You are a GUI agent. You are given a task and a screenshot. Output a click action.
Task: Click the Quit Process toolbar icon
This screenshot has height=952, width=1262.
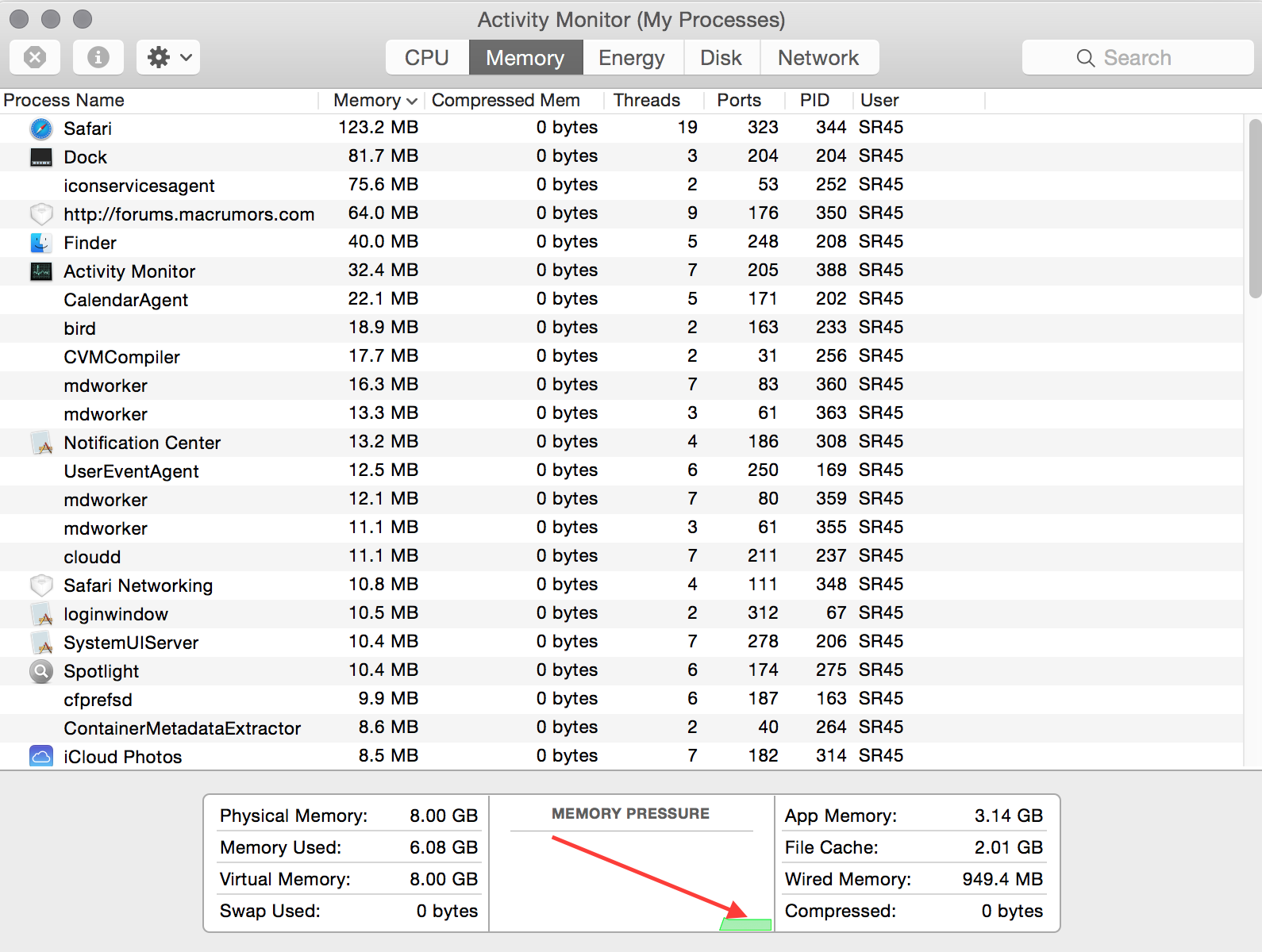coord(35,57)
